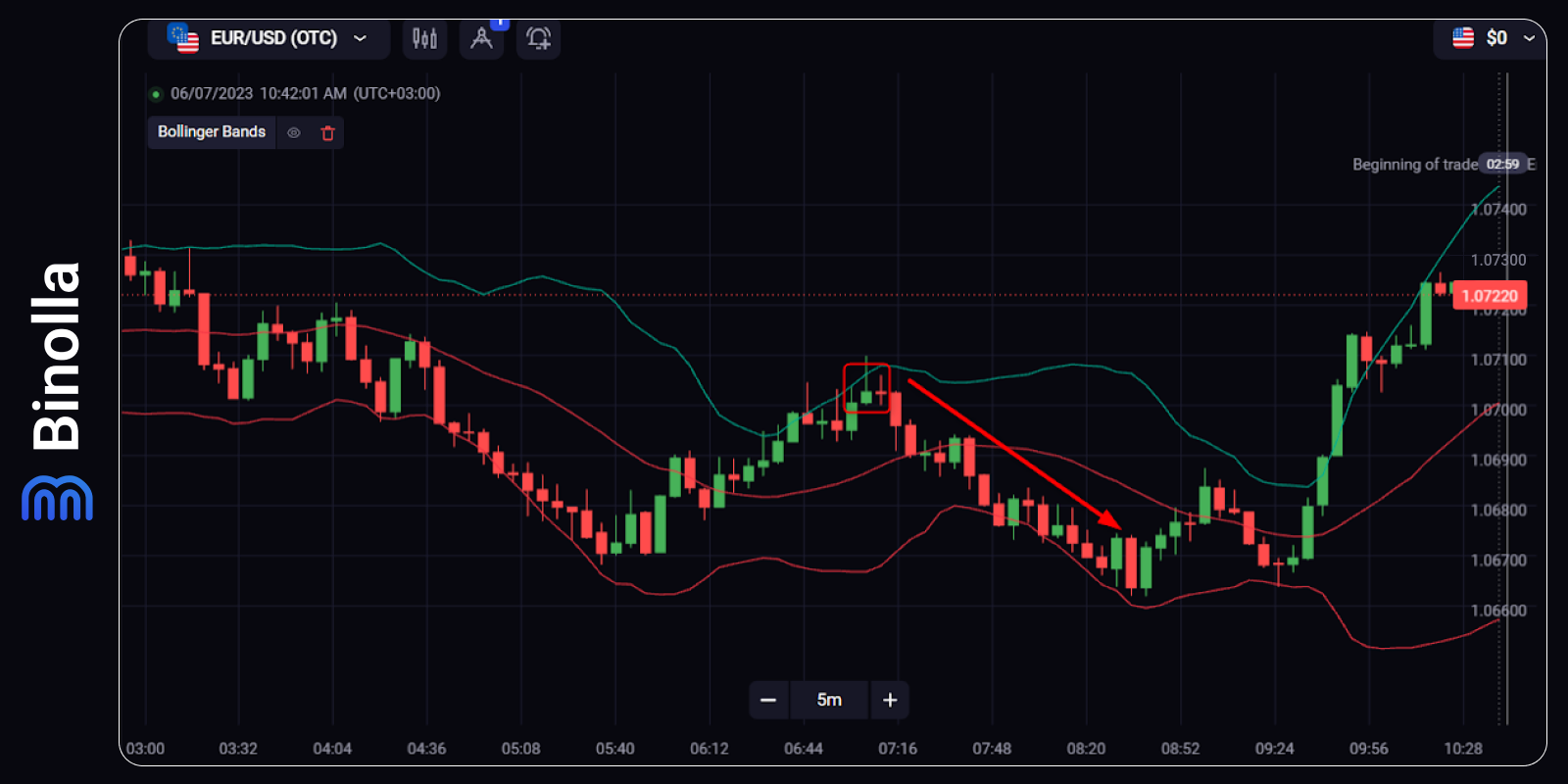Click the US flag currency icon
The image size is (1568, 784).
tap(1463, 37)
